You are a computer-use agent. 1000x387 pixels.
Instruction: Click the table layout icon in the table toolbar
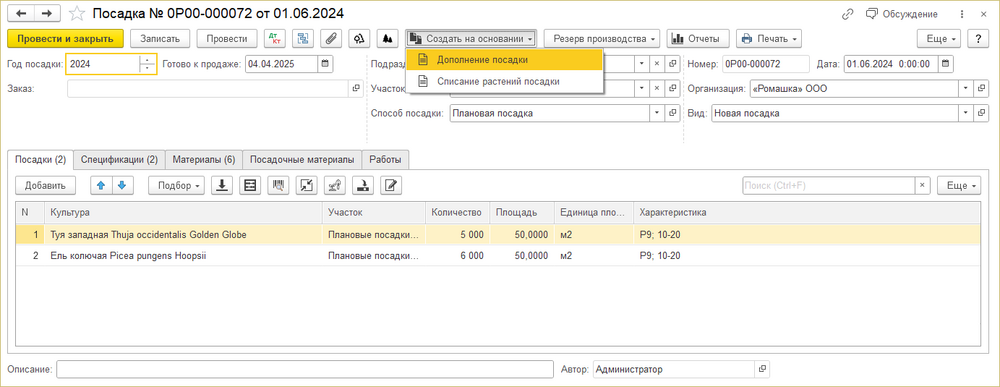tap(250, 186)
